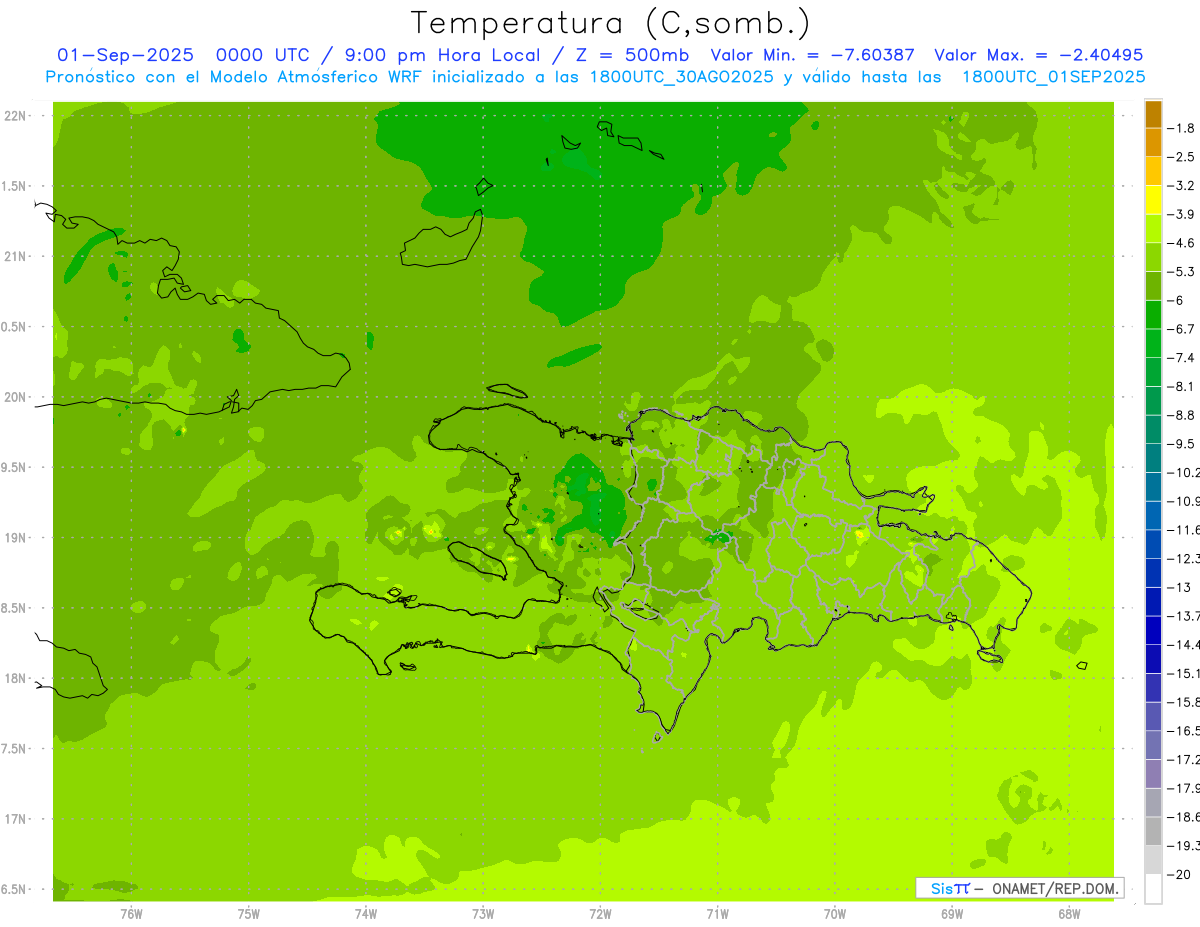Click the 'SisTT - ONAMET/REP.DOM.' credit label

1019,888
